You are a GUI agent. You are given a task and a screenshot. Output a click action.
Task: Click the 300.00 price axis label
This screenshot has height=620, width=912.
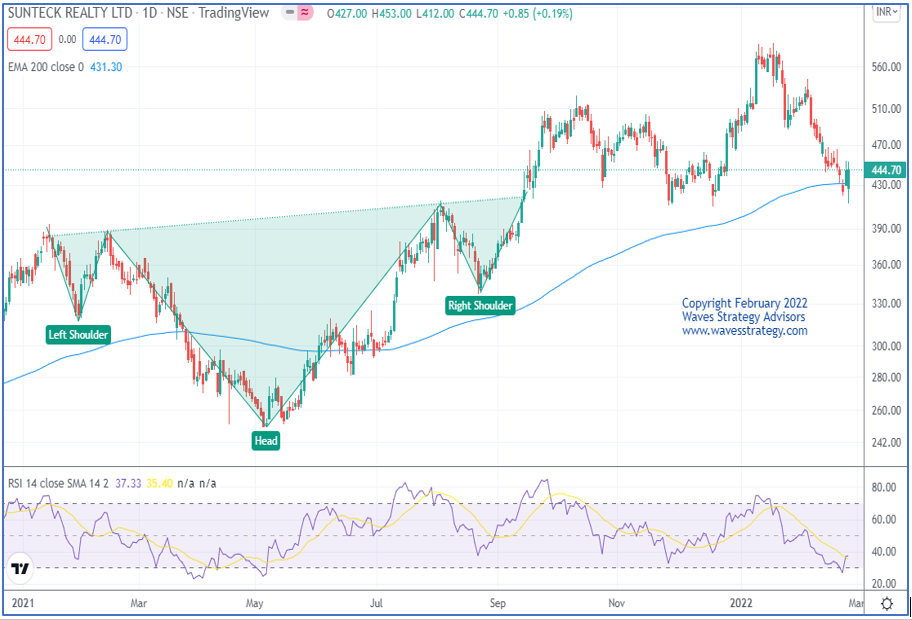886,346
